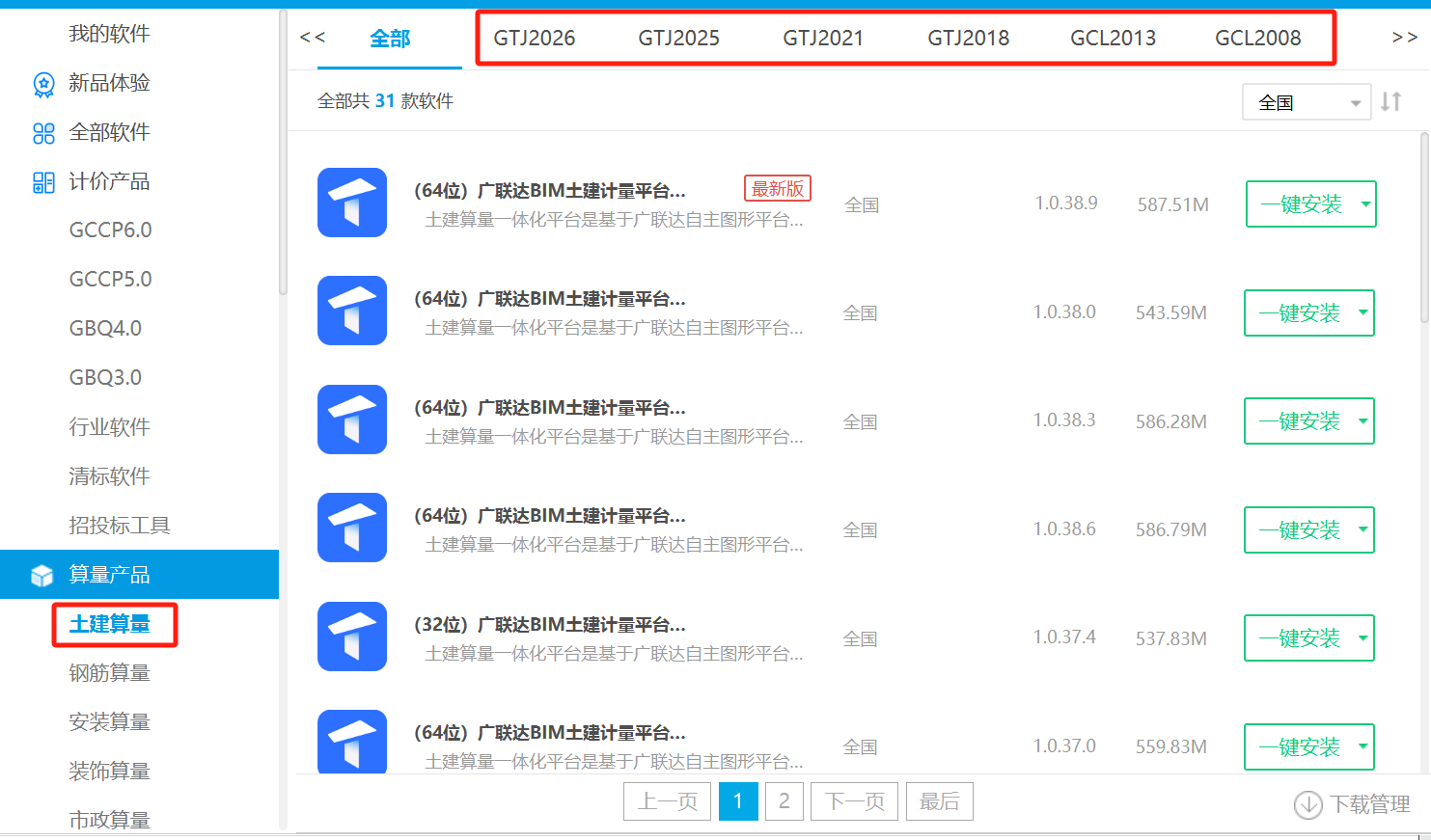
Task: Select 装饰算量 in sidebar
Action: pos(110,772)
